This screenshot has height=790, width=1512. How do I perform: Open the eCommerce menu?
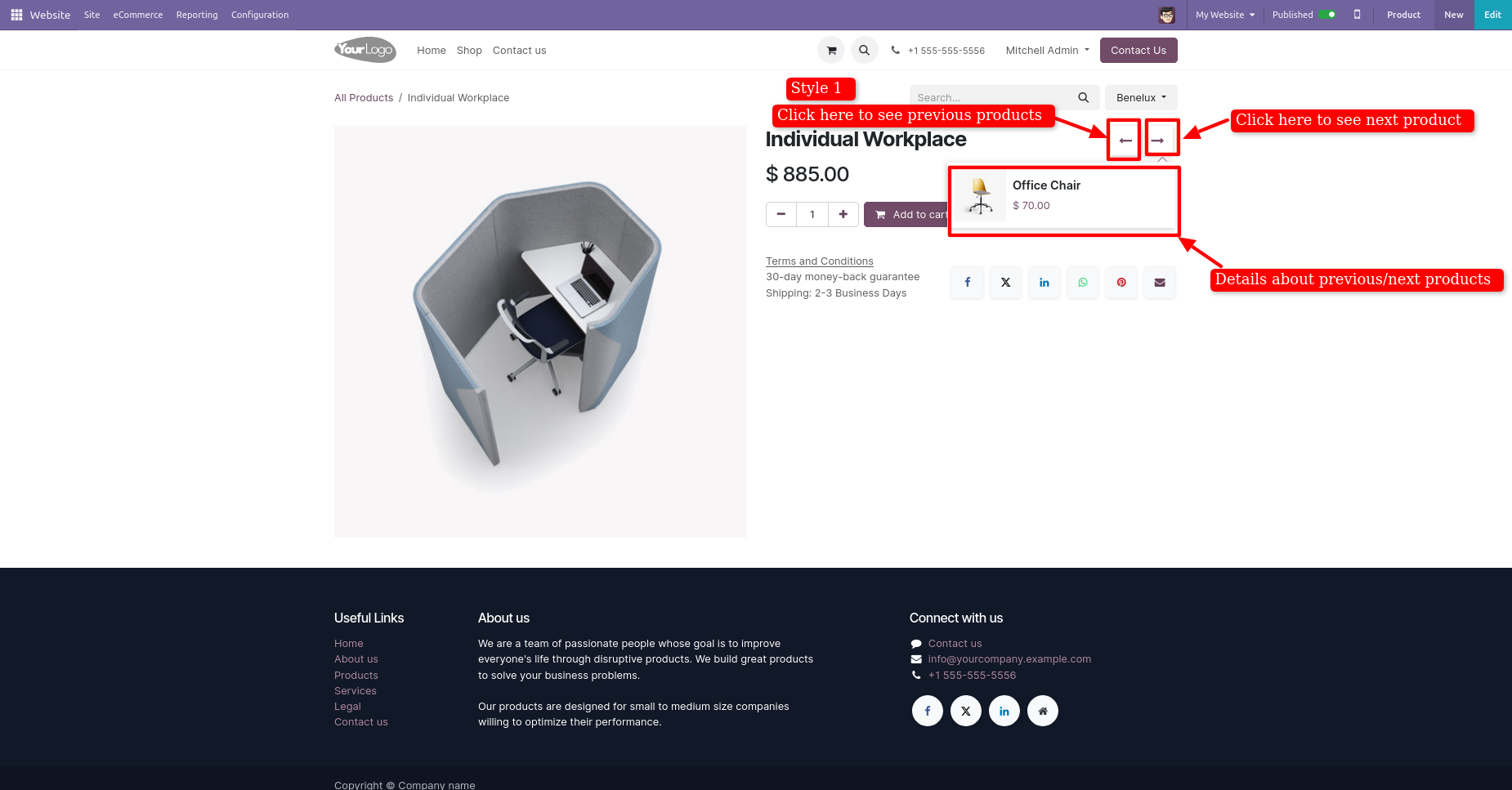(138, 15)
